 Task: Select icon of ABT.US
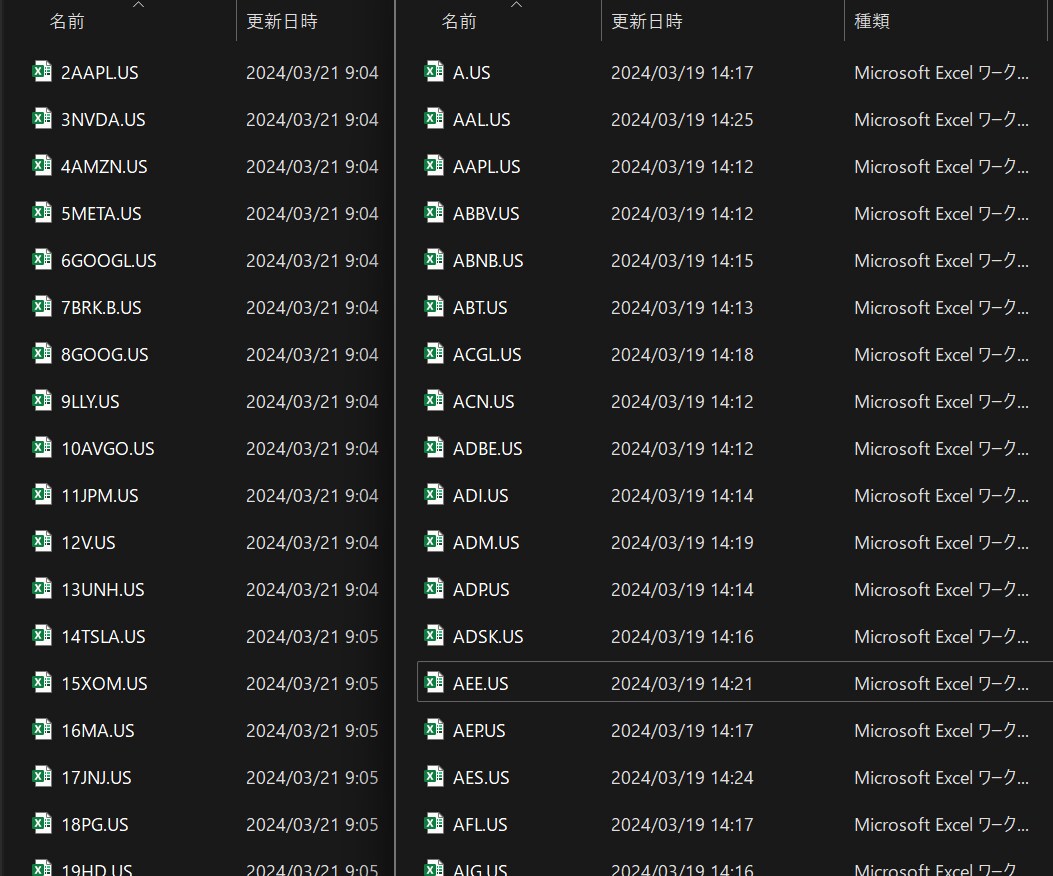coord(434,306)
